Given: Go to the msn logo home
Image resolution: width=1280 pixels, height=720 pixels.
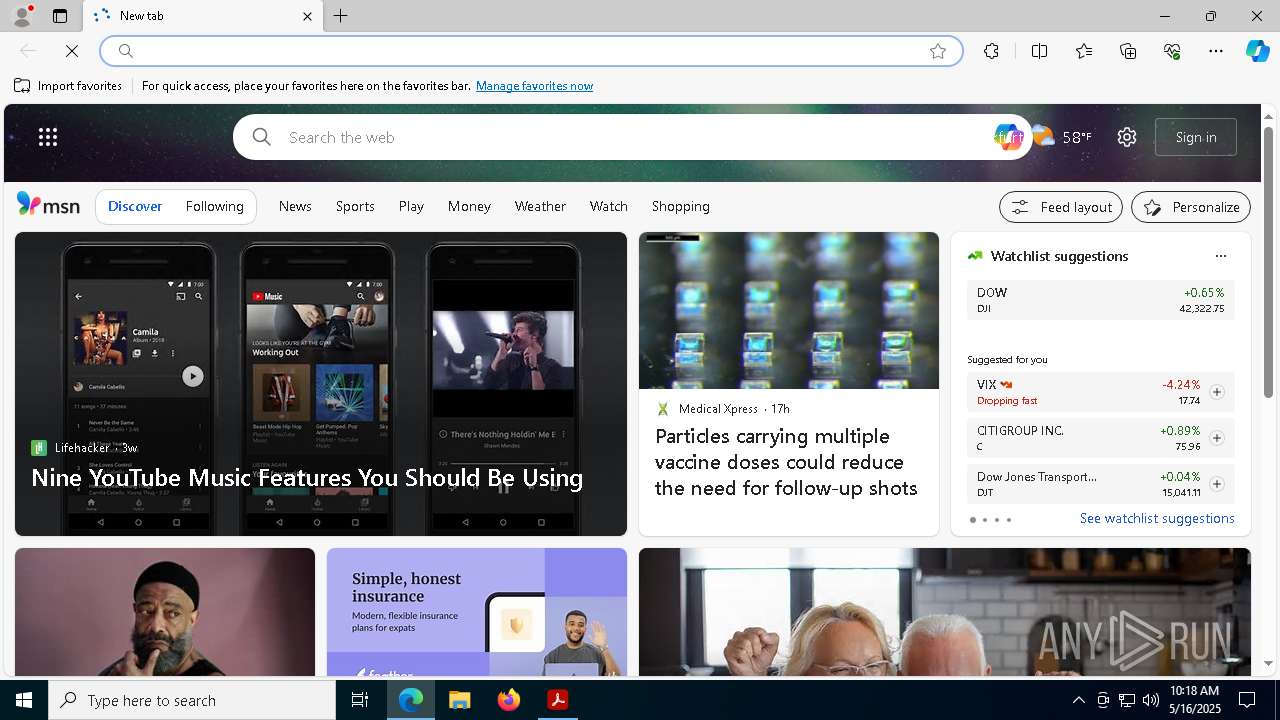Looking at the screenshot, I should [x=48, y=205].
